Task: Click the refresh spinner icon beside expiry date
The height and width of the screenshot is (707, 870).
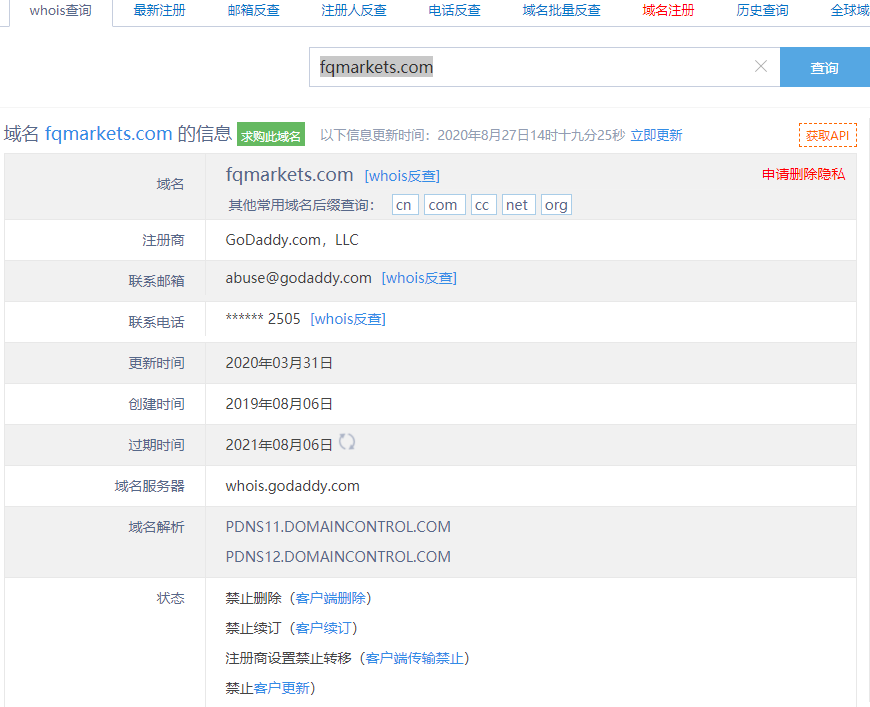Action: (347, 442)
